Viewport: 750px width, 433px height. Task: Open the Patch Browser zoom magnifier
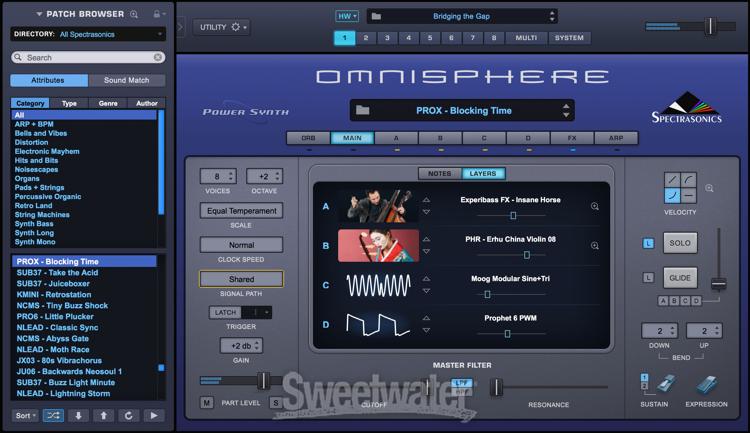(x=134, y=14)
